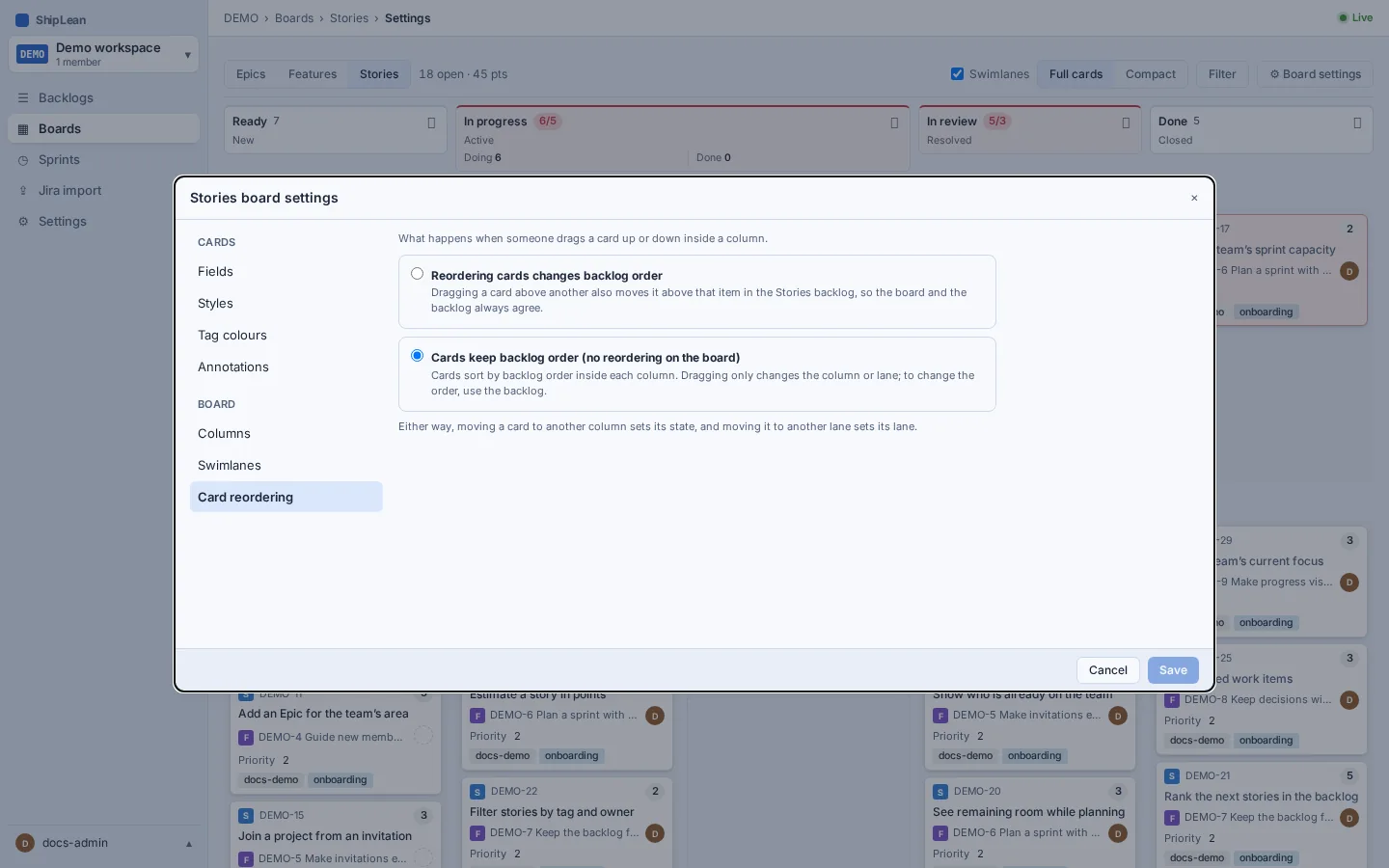Open the Fields settings section
1389x868 pixels.
pyautogui.click(x=286, y=272)
